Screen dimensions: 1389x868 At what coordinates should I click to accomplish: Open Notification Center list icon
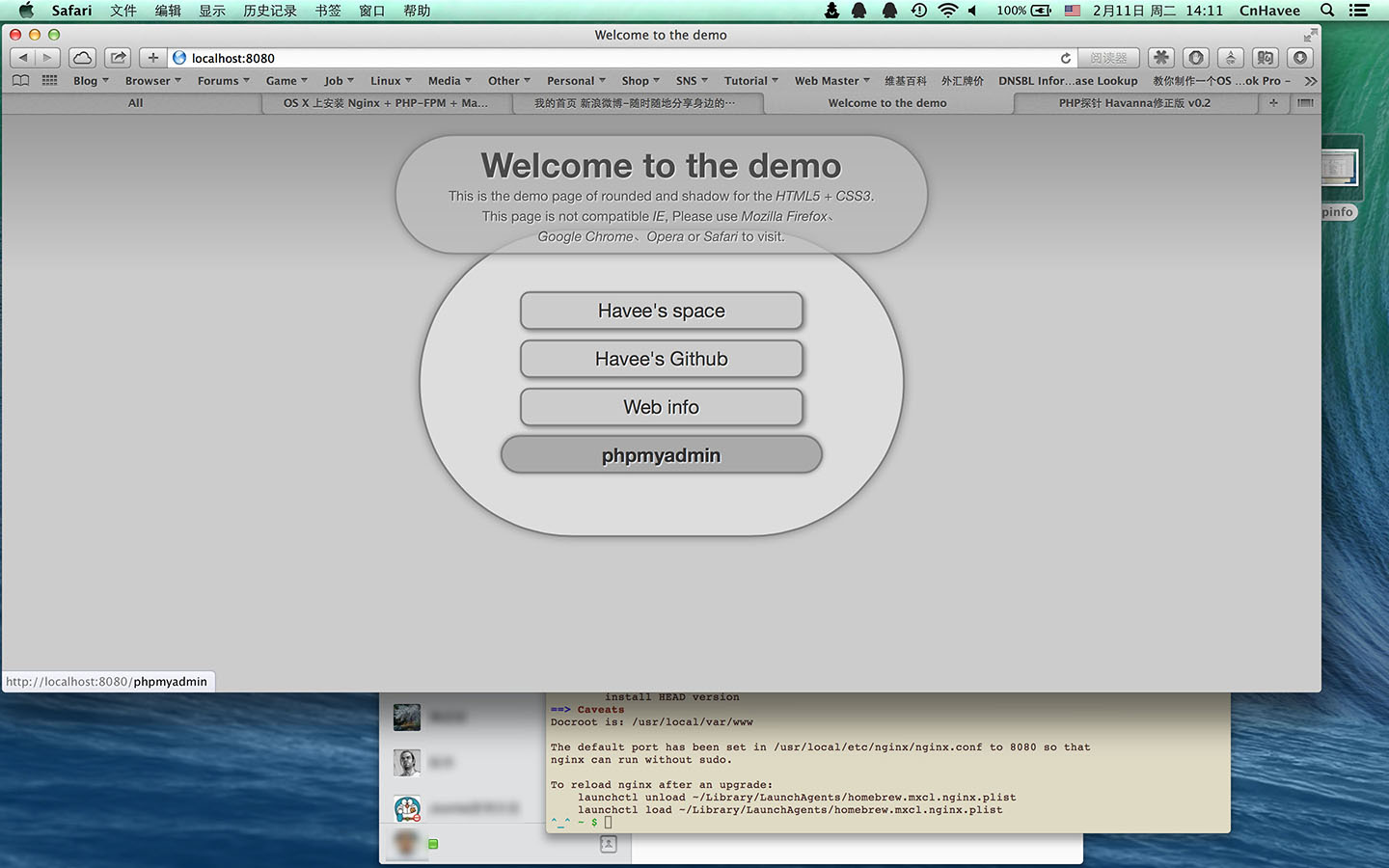click(1359, 11)
